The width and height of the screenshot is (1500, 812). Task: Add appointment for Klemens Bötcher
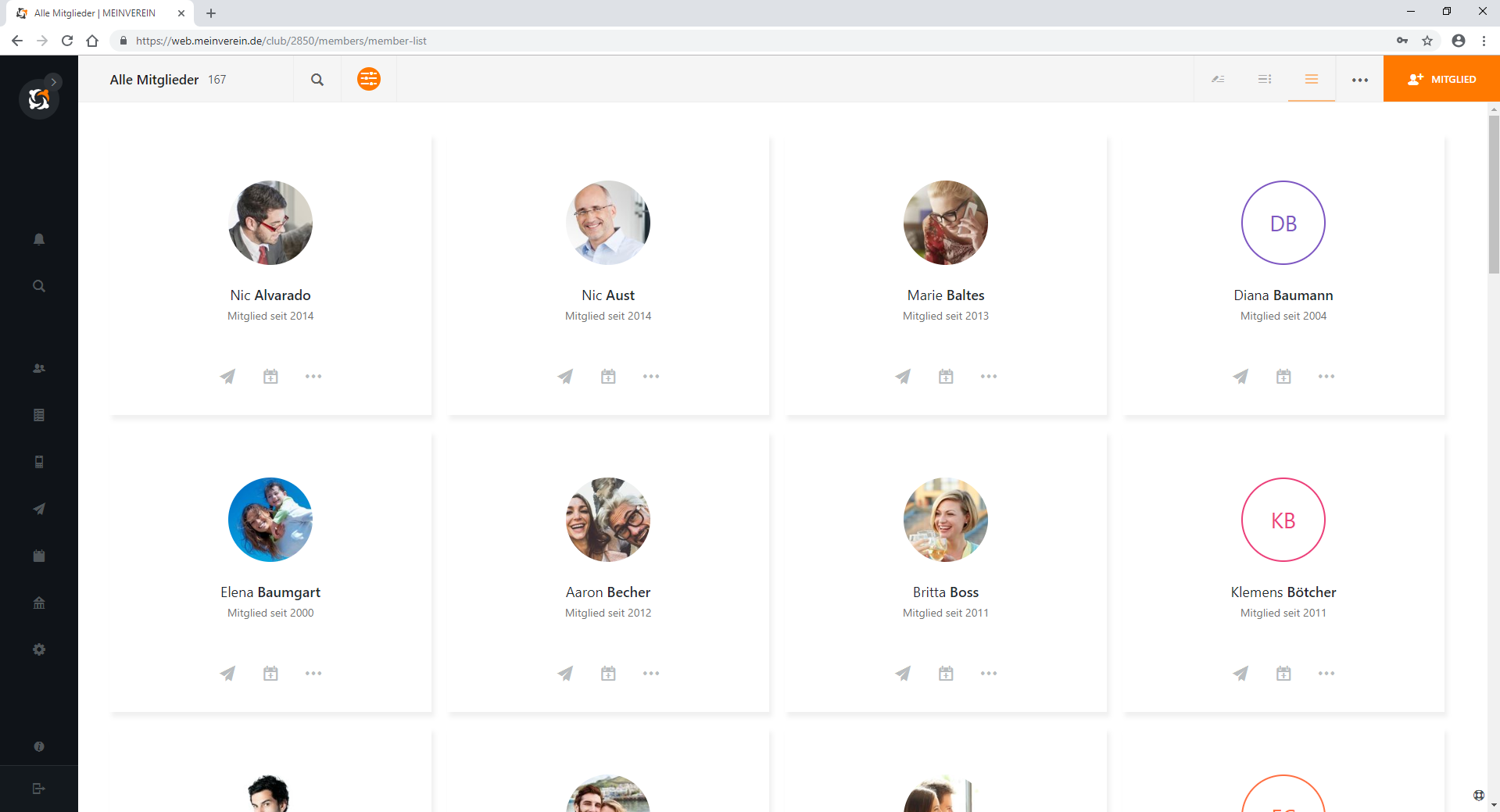tap(1283, 674)
